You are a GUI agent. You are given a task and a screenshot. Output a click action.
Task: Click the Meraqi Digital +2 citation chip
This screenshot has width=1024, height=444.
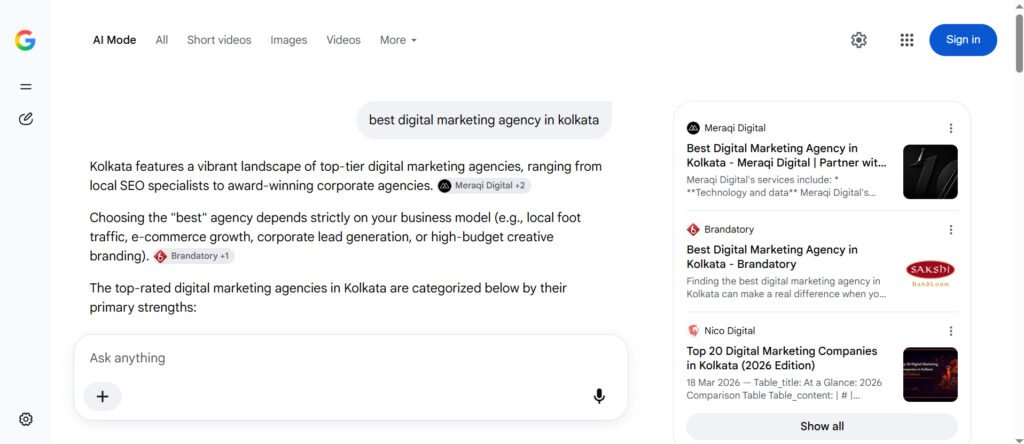click(x=484, y=185)
